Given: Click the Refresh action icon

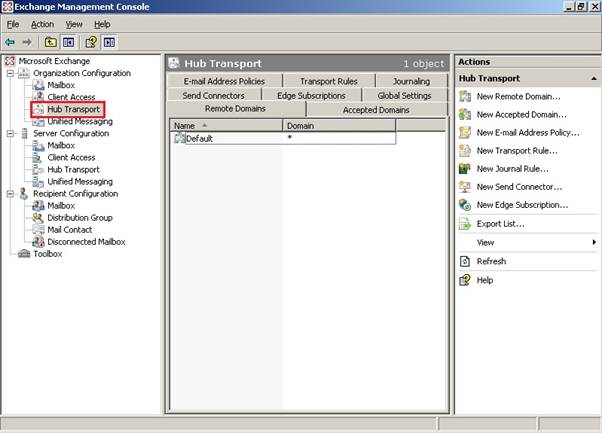Looking at the screenshot, I should pos(465,261).
